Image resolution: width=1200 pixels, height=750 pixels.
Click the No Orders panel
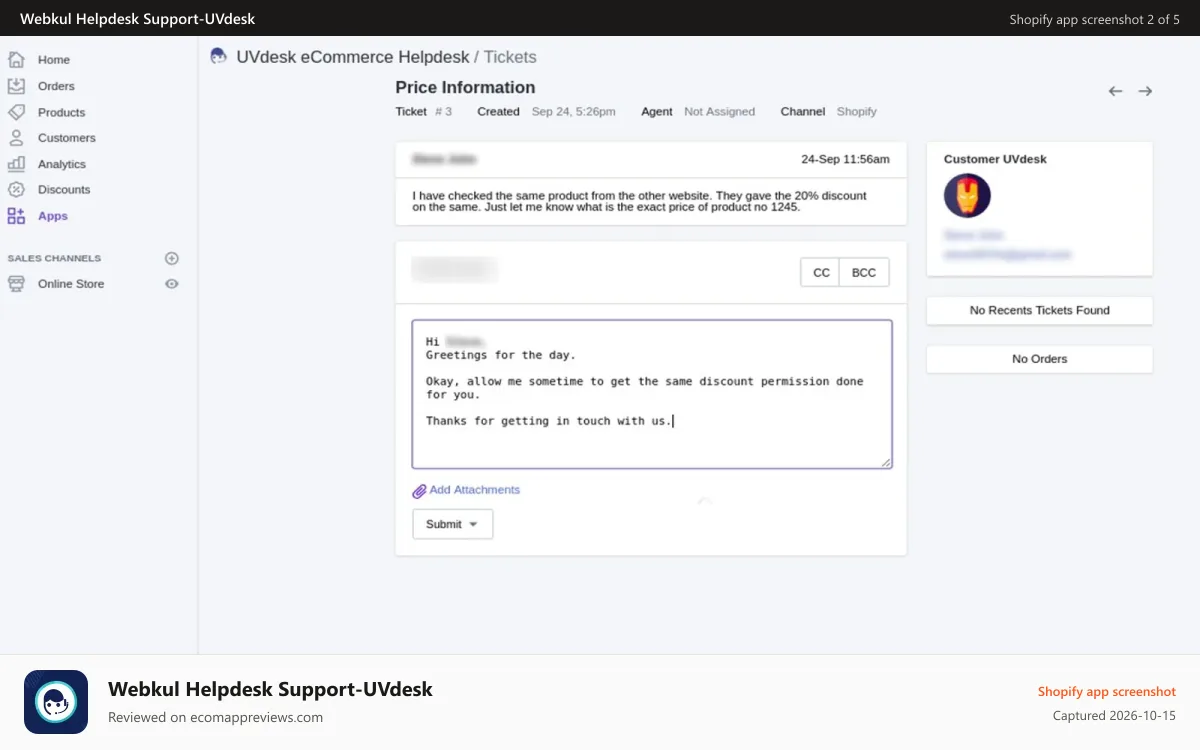click(1040, 359)
